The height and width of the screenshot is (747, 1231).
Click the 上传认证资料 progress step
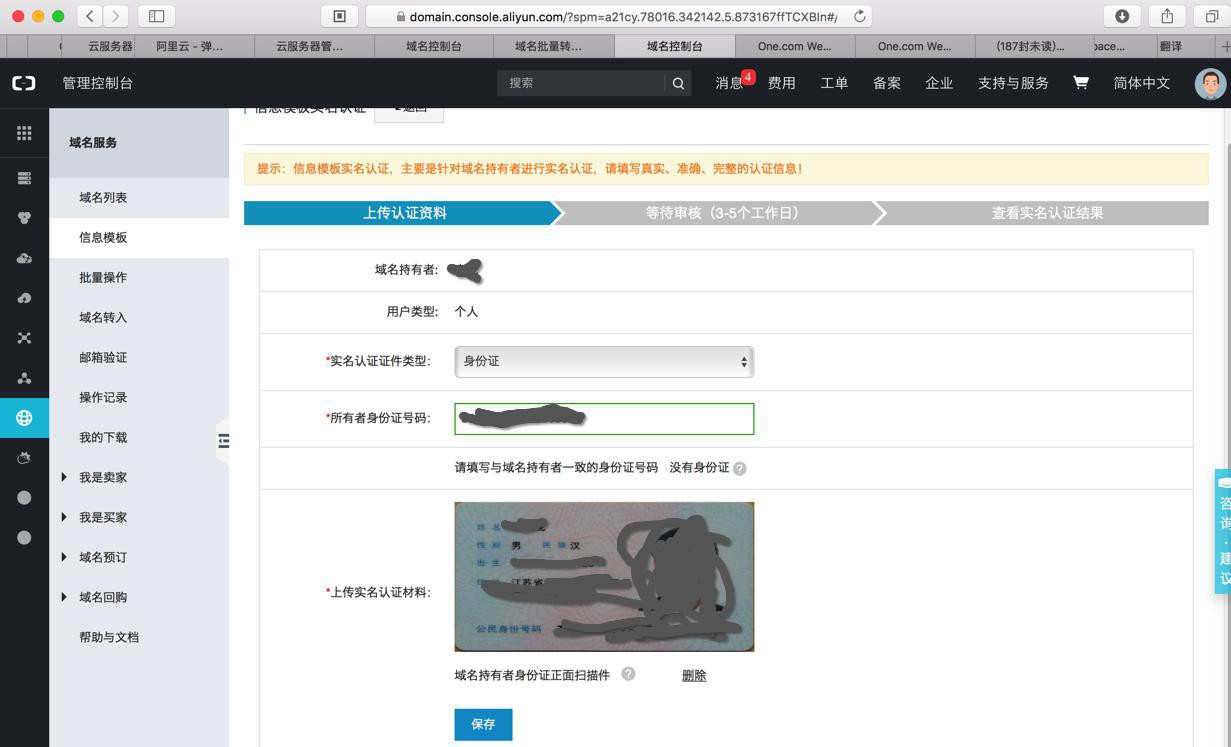[x=404, y=213]
